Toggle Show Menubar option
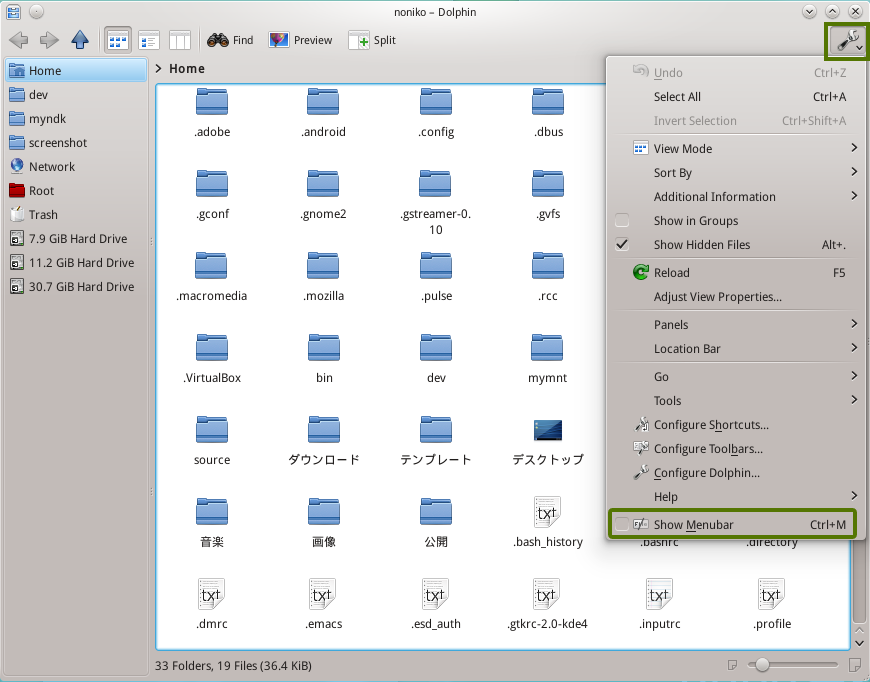Screen dimensions: 870x682 pos(732,524)
